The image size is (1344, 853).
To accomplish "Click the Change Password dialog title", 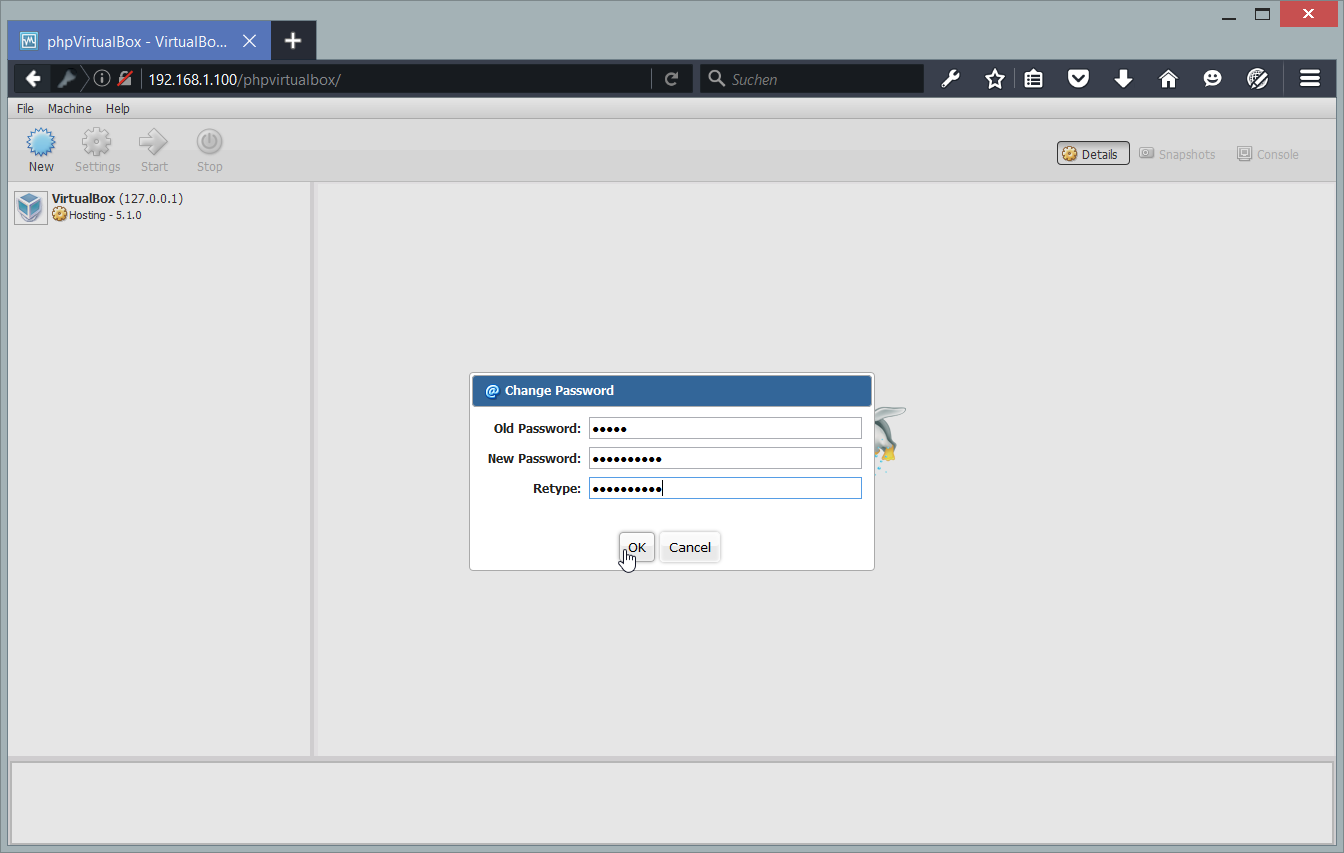I will (x=559, y=390).
